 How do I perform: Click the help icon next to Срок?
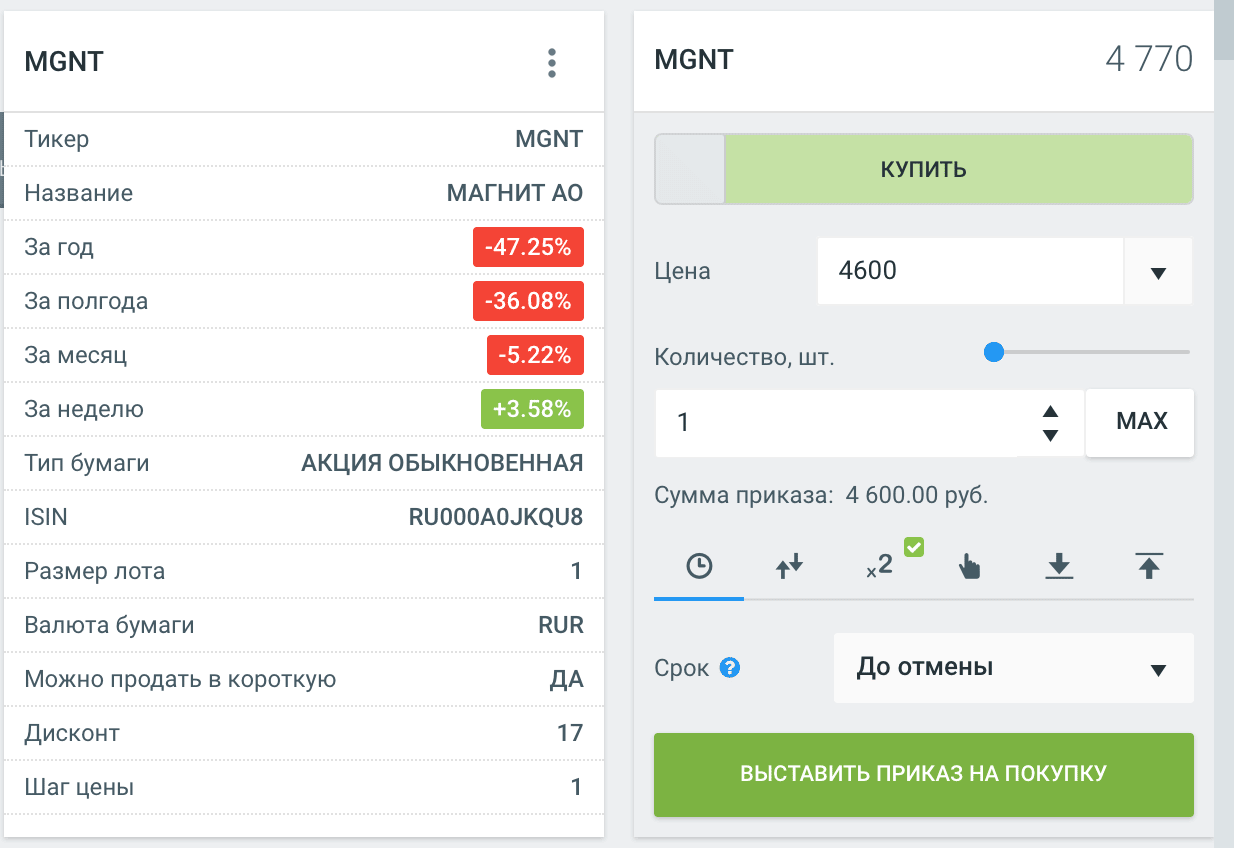coord(730,668)
